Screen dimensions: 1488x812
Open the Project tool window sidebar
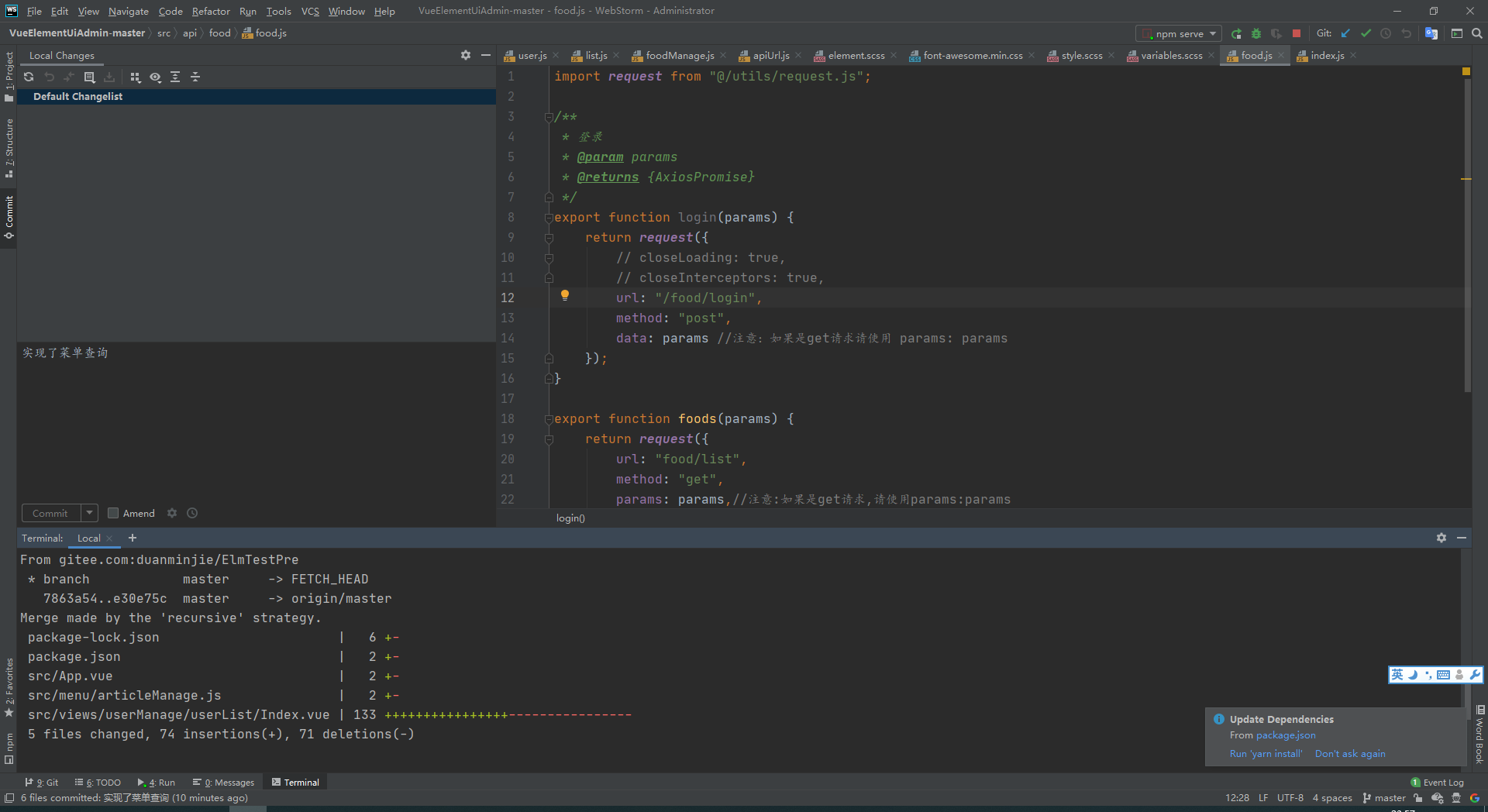pyautogui.click(x=9, y=77)
